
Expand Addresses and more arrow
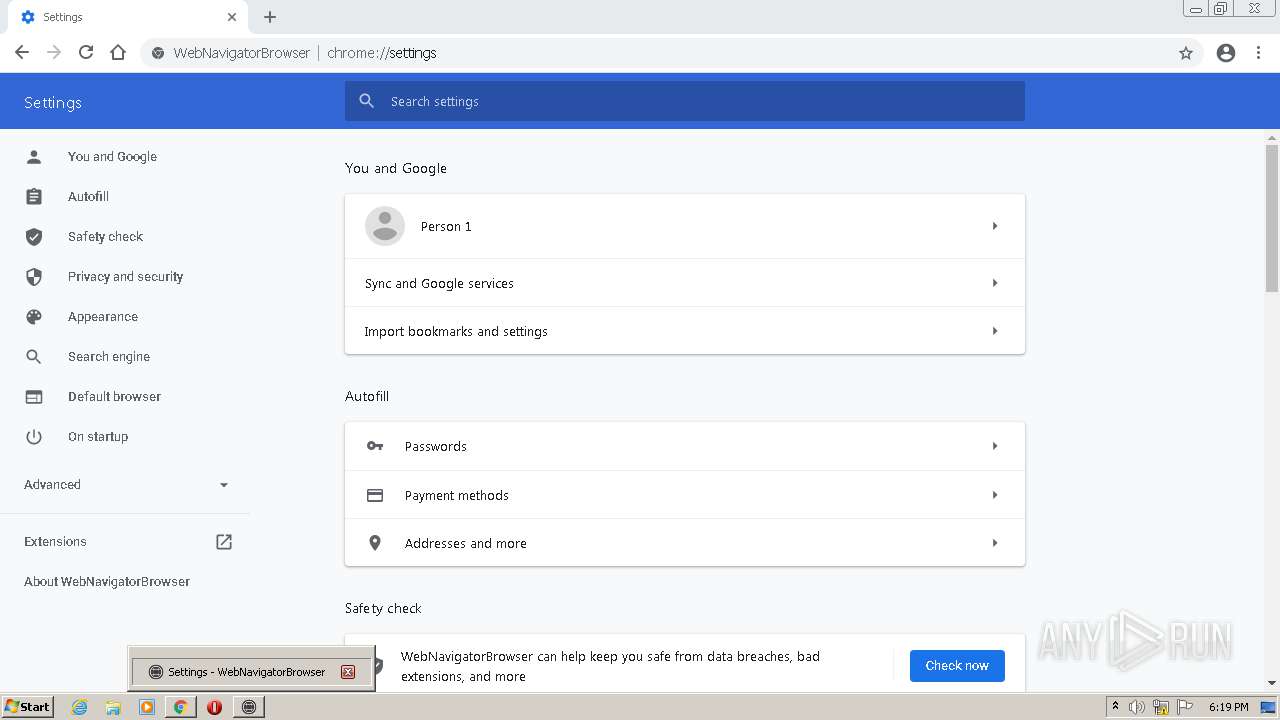click(x=995, y=543)
